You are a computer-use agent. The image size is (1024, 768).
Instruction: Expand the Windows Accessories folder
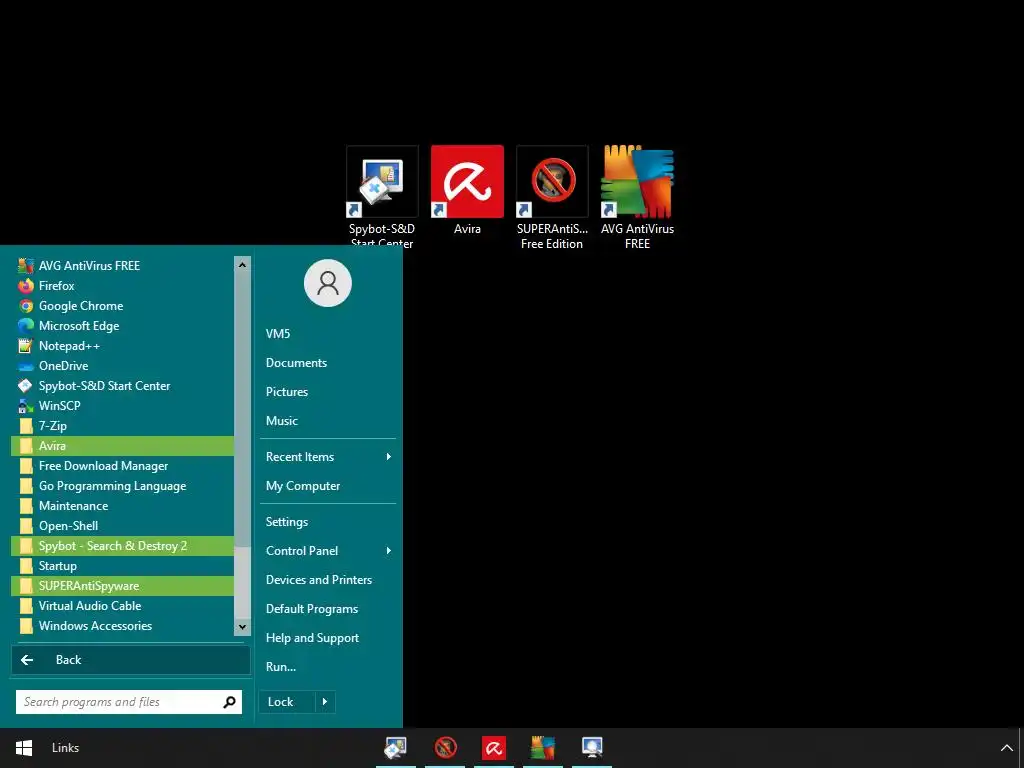[122, 626]
